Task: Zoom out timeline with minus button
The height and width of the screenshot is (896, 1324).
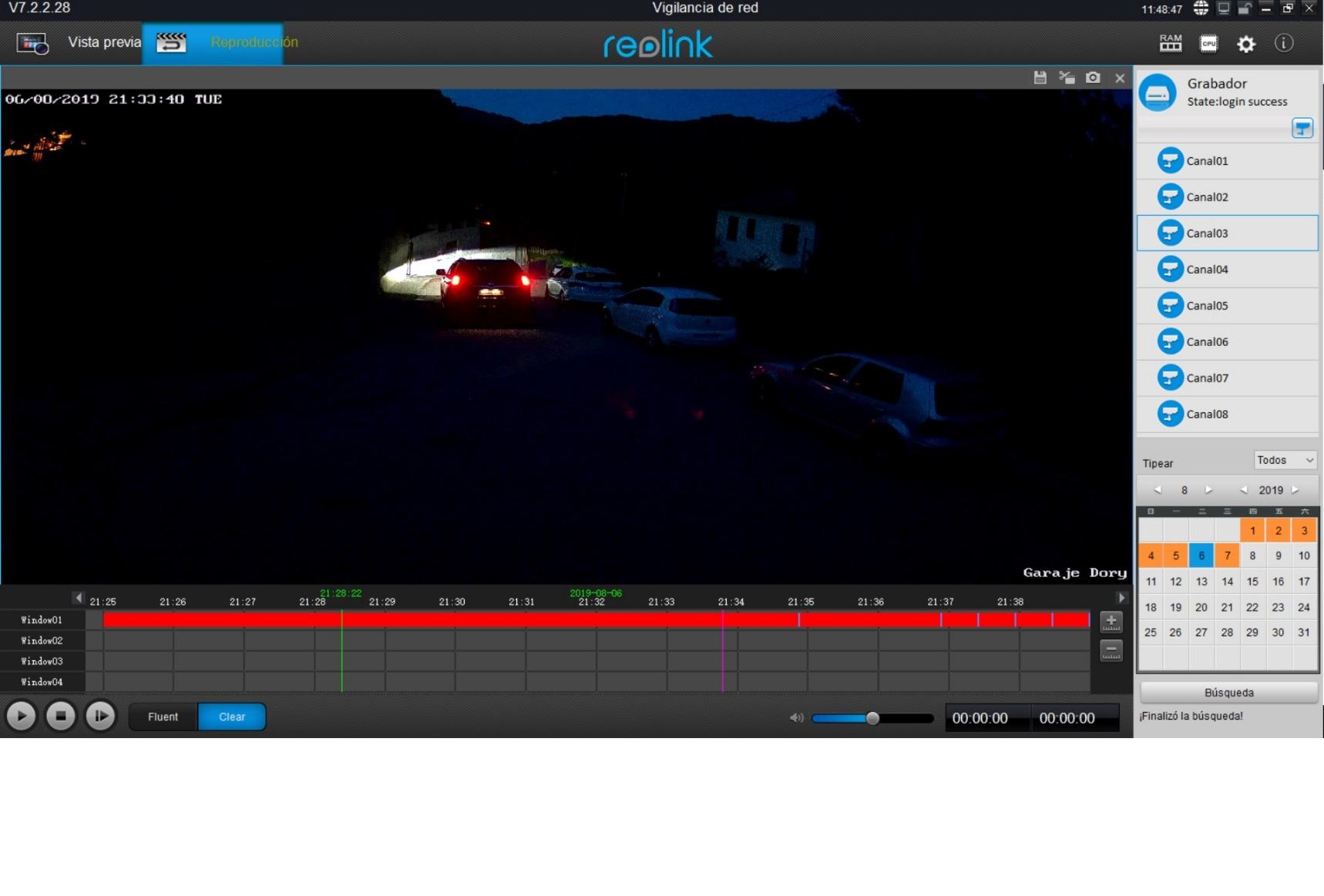Action: coord(1111,650)
